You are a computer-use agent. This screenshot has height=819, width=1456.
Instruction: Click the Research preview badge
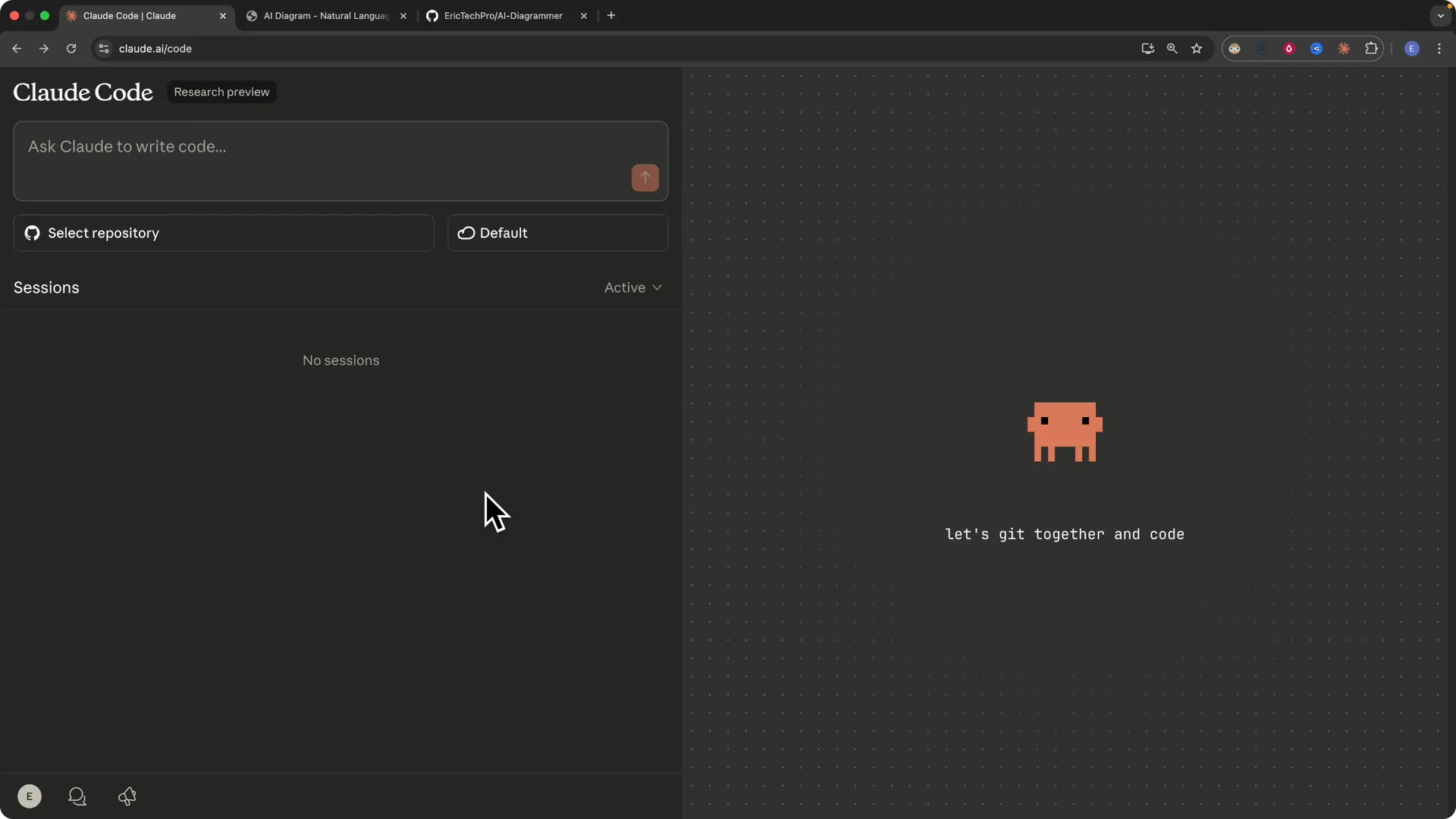point(221,92)
